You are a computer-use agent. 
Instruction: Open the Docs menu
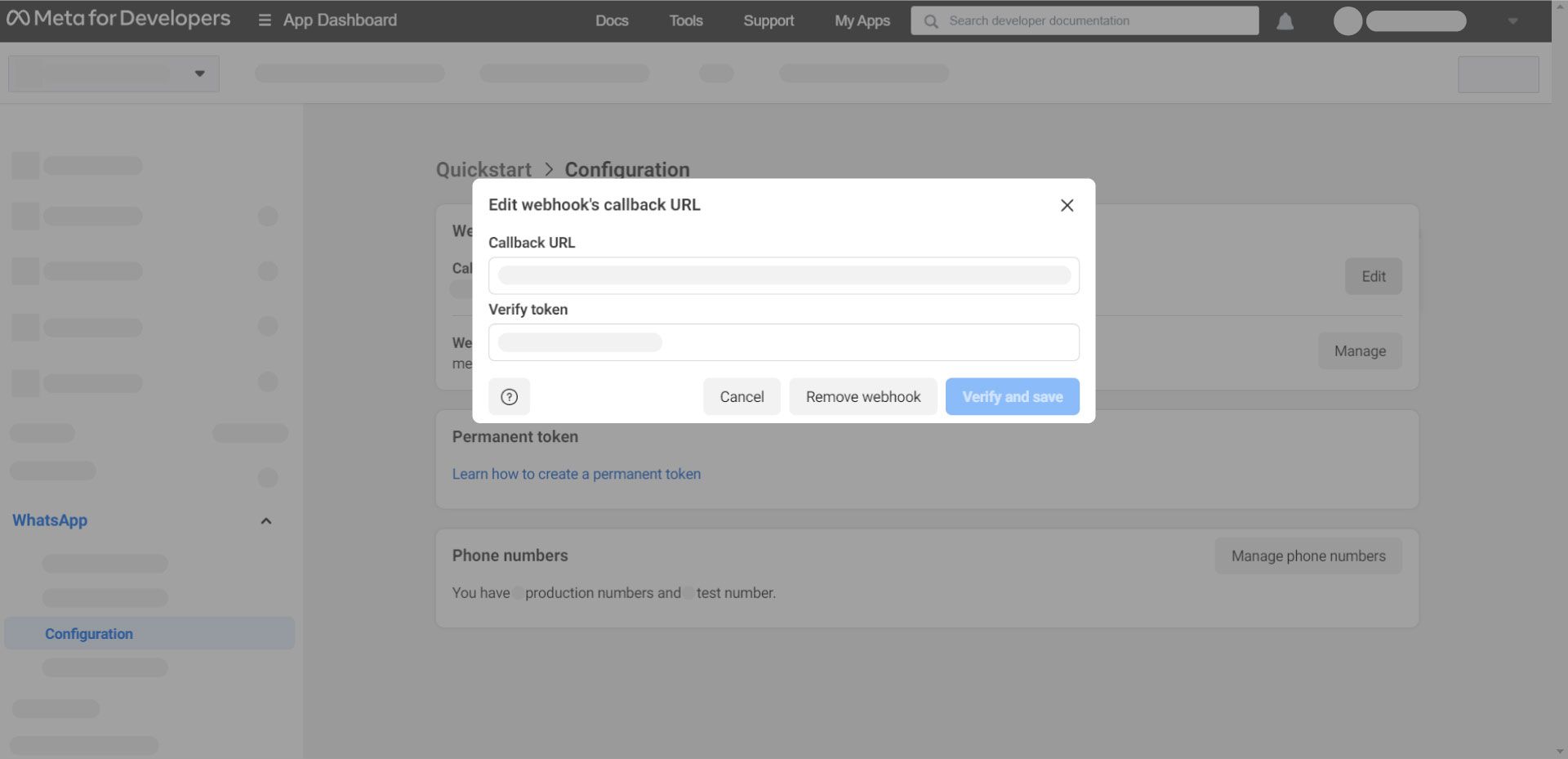click(x=612, y=20)
